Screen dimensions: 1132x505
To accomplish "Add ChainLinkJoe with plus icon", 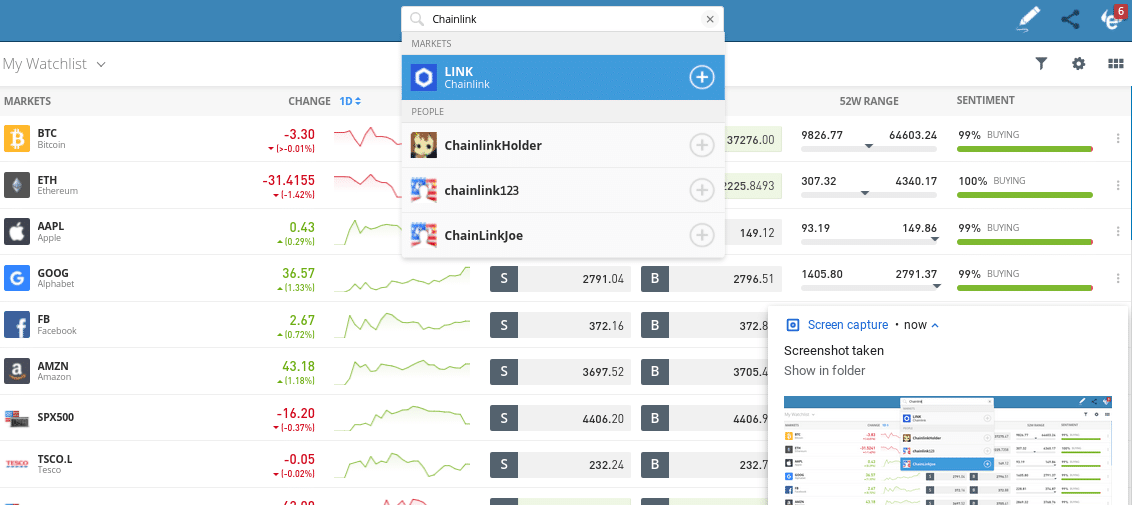I will (x=702, y=235).
